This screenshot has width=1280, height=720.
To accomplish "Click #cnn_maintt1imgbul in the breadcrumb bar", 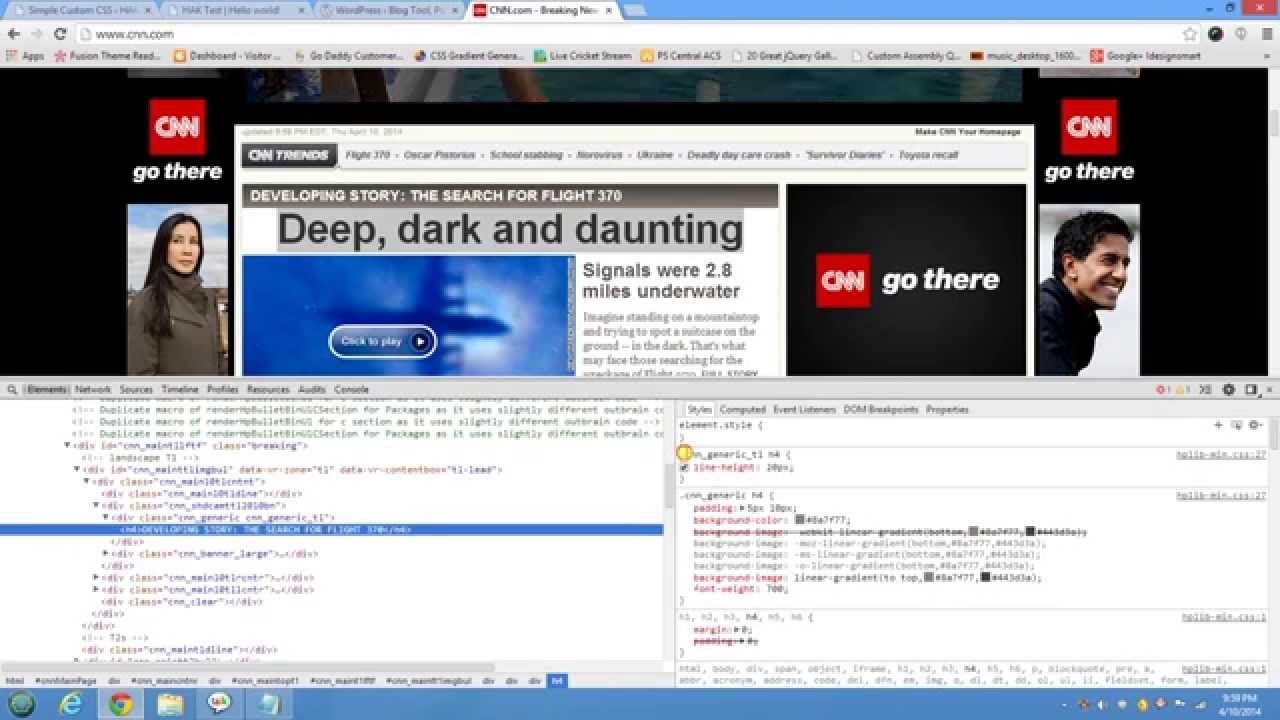I will coord(428,681).
